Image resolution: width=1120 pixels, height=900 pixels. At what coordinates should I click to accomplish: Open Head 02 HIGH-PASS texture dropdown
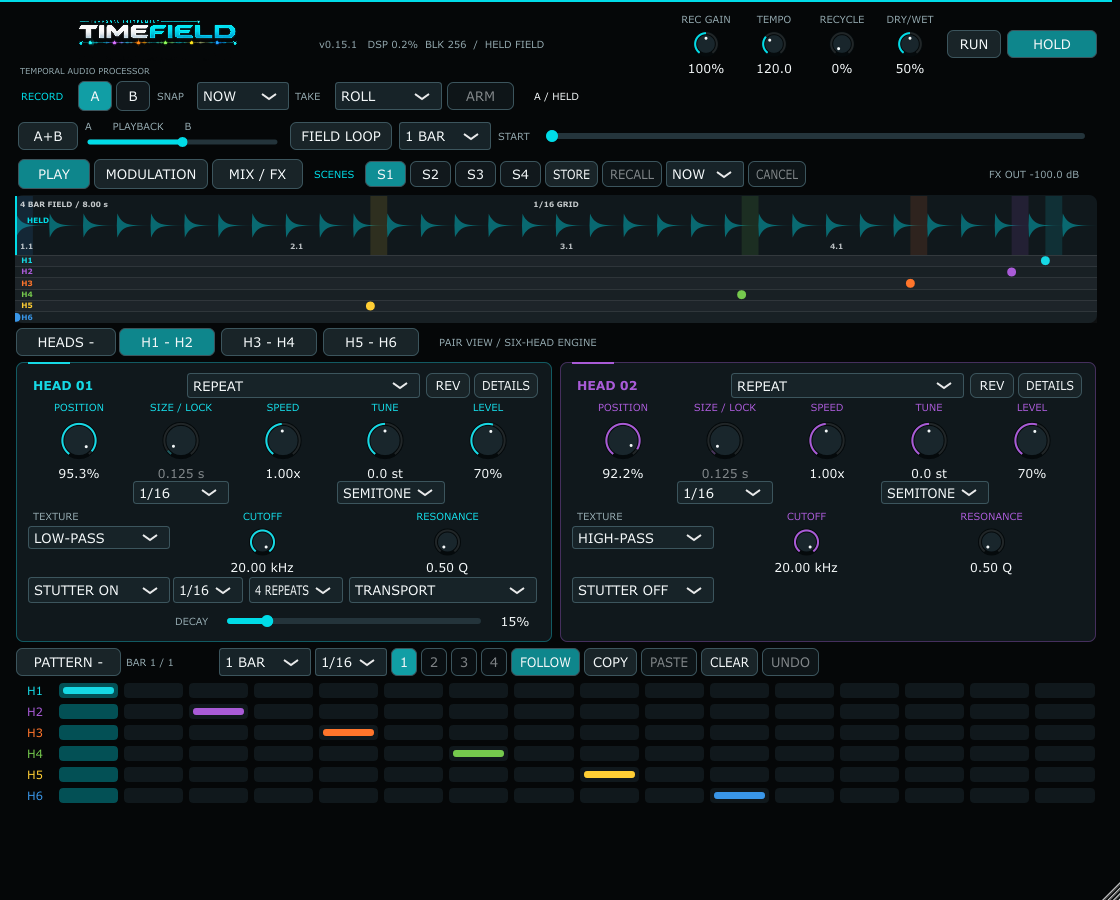click(x=643, y=538)
